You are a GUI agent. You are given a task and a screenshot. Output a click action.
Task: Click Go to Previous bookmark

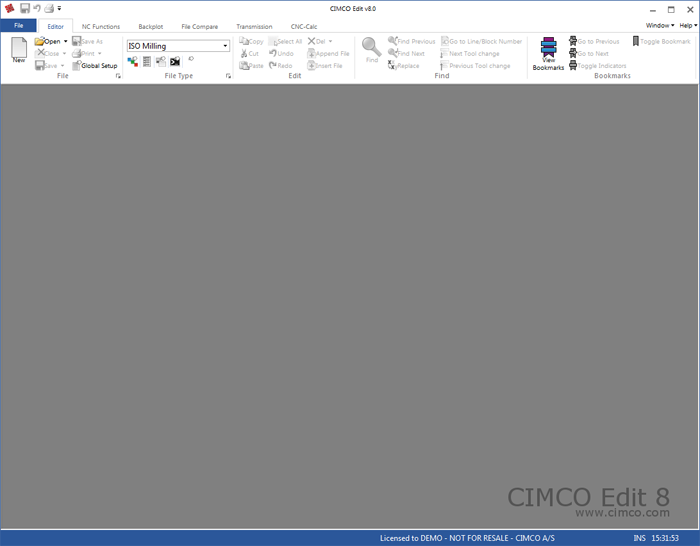(594, 41)
